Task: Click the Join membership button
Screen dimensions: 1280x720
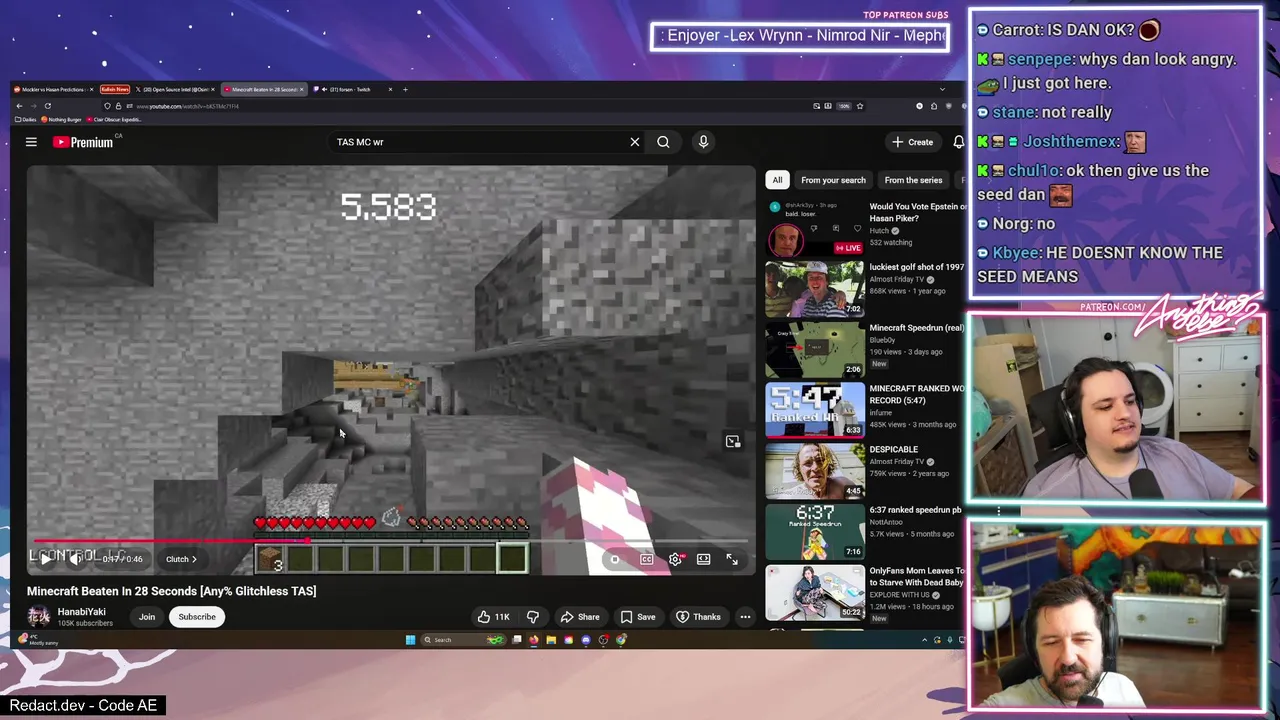Action: coord(147,617)
